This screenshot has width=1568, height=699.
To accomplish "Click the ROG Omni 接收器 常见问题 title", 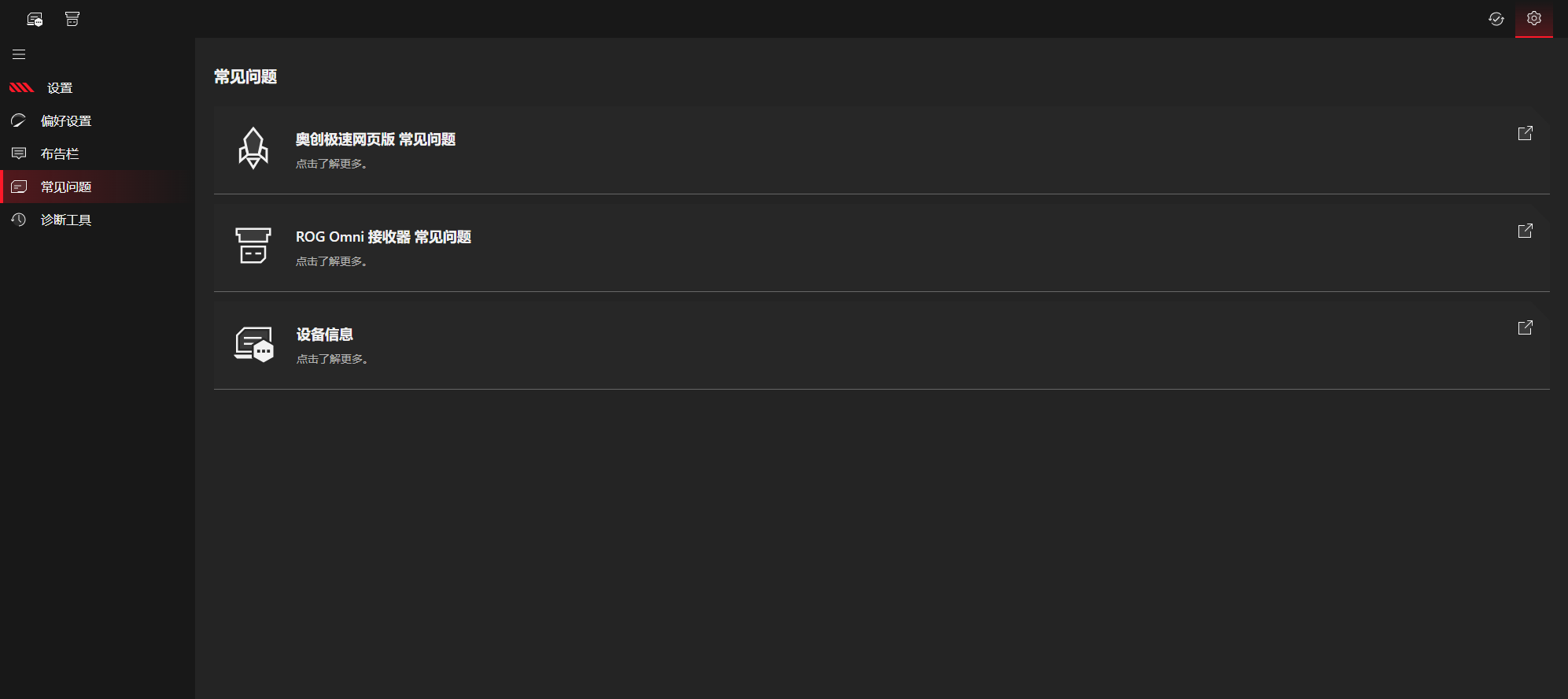I will click(383, 237).
